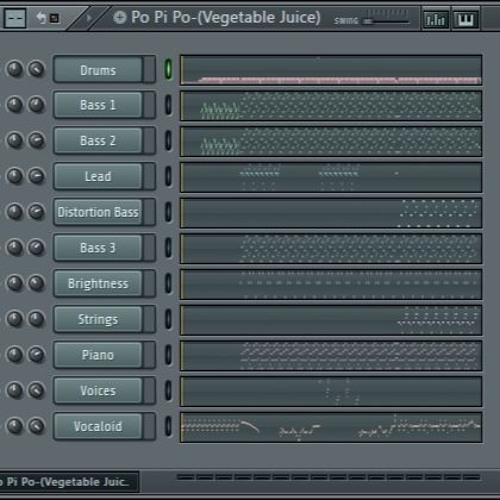This screenshot has width=500, height=500.
Task: Toggle the Strings channel select LED
Action: point(169,319)
